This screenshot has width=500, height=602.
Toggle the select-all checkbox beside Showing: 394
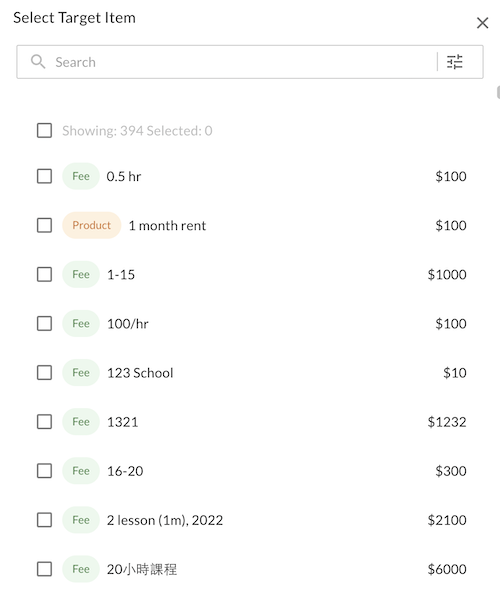click(x=45, y=130)
